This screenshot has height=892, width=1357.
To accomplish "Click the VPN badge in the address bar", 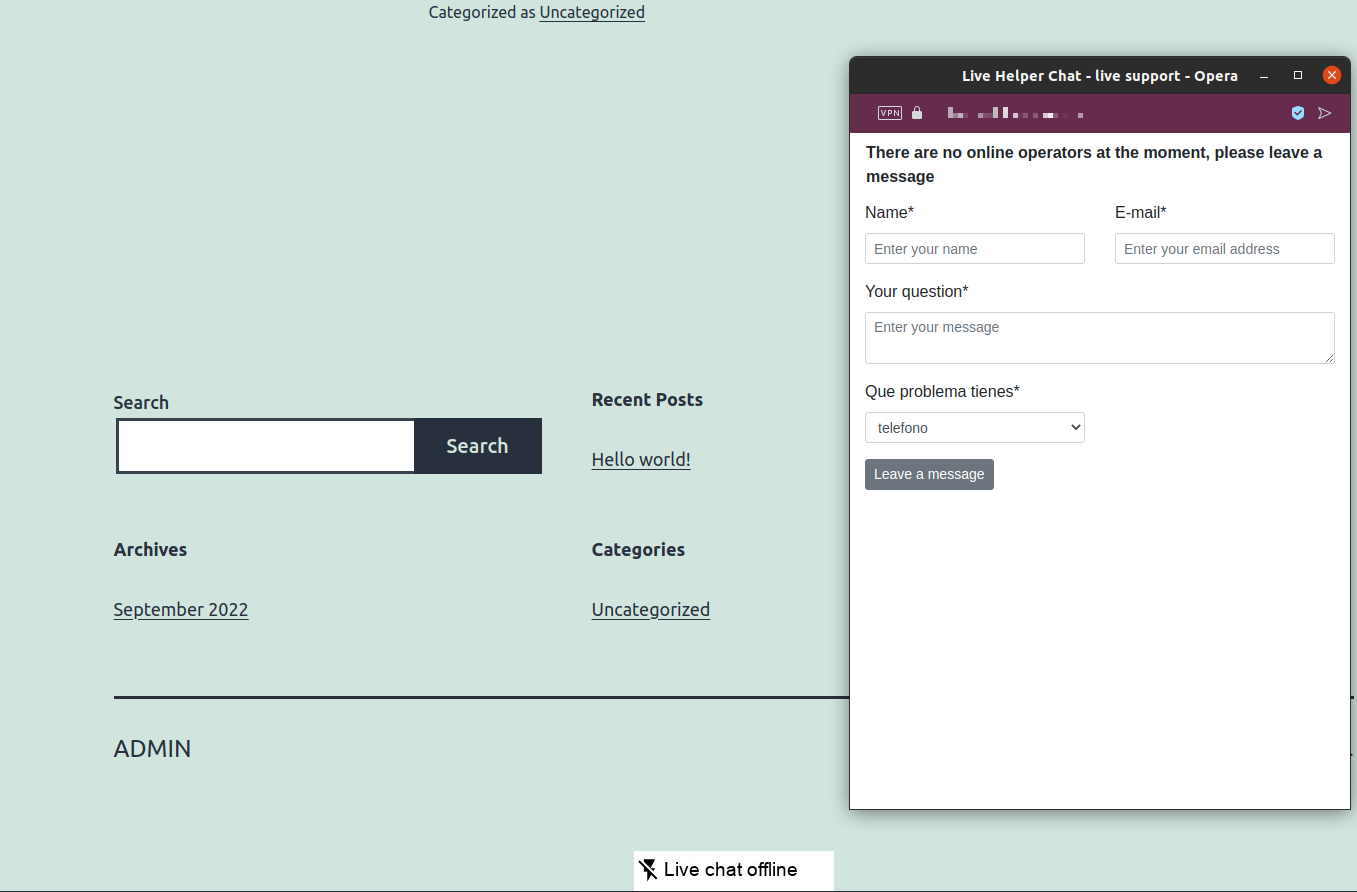I will (889, 113).
